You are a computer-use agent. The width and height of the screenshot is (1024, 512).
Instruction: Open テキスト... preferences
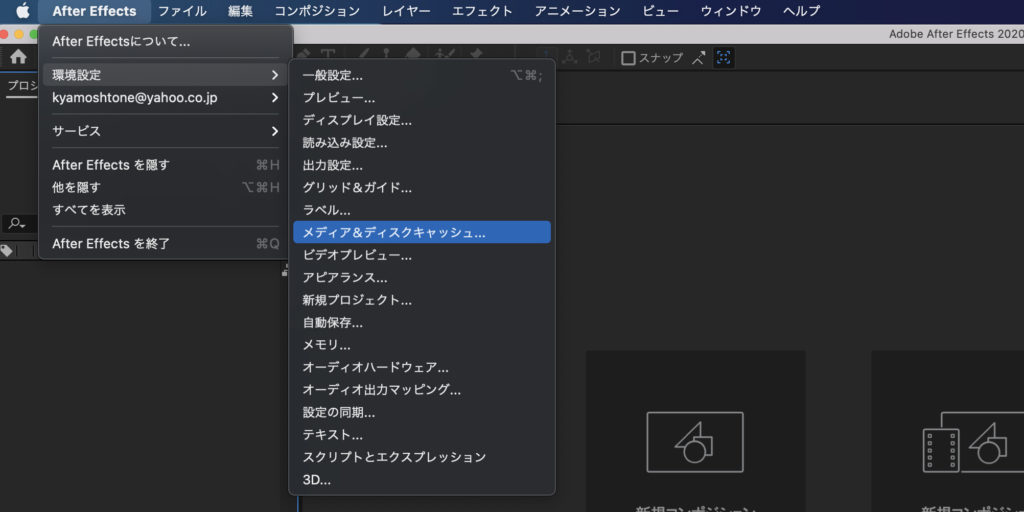tap(422, 435)
